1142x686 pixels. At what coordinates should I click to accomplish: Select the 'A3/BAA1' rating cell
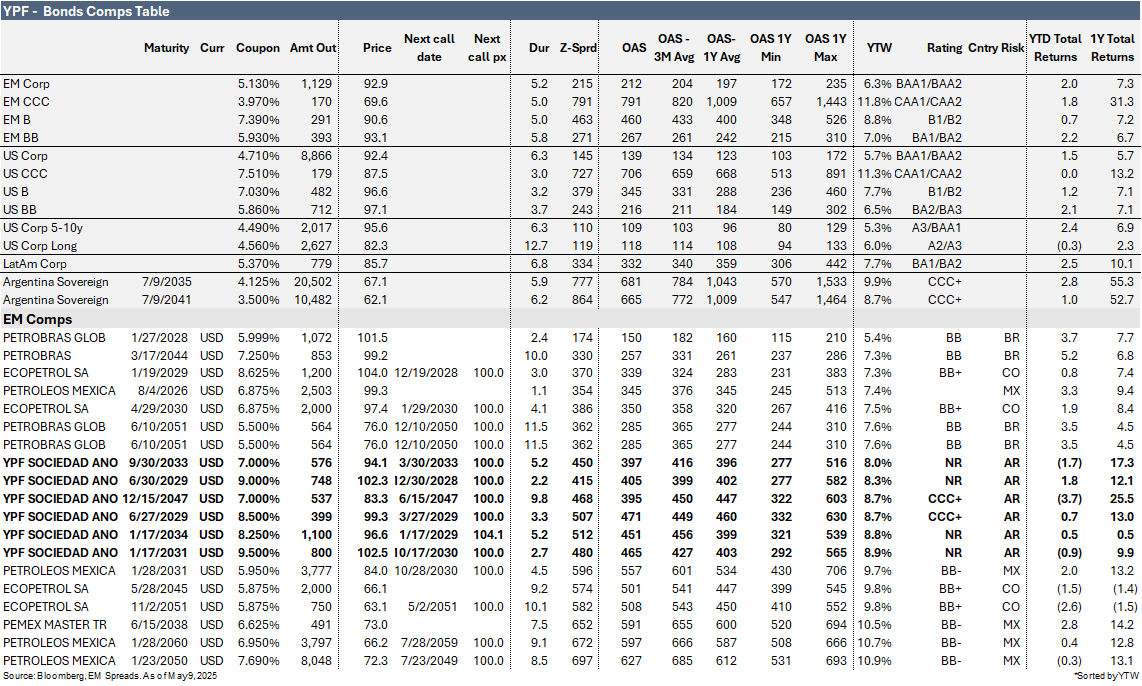pyautogui.click(x=936, y=228)
